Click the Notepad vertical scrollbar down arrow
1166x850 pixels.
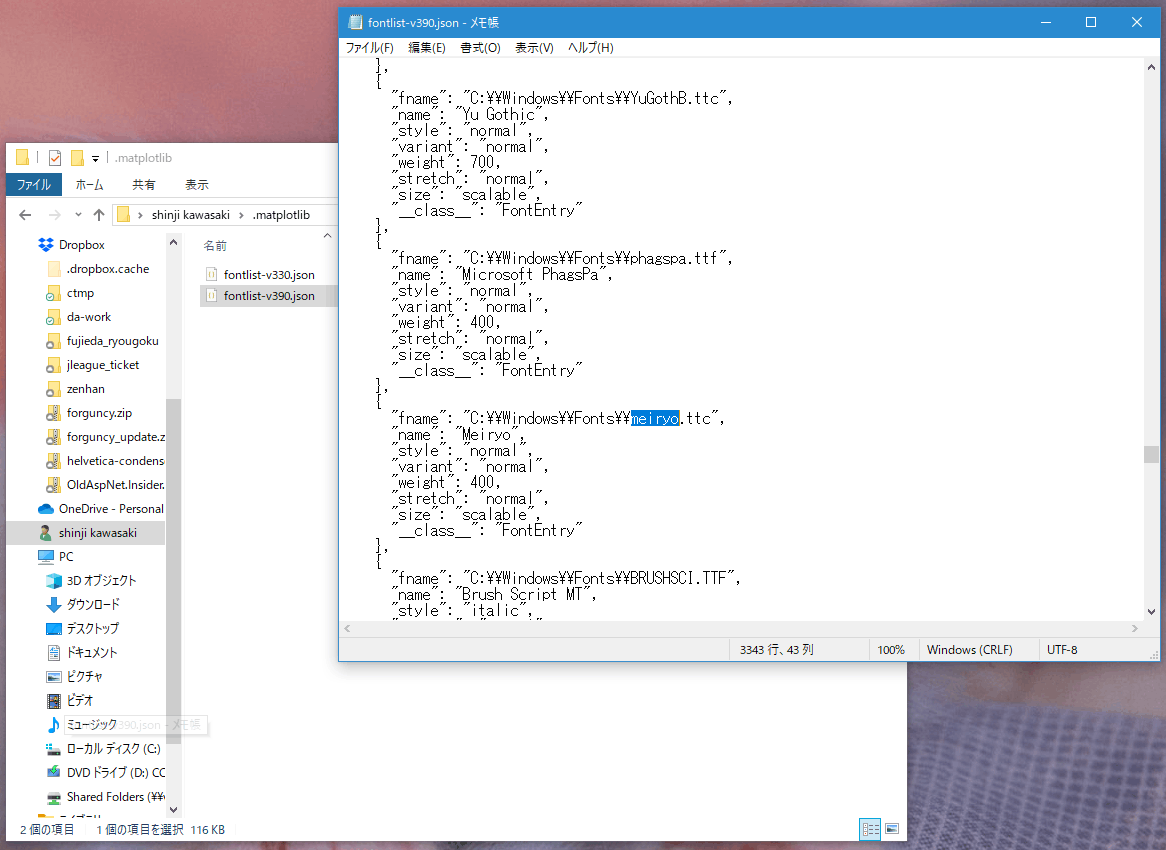(x=1150, y=611)
